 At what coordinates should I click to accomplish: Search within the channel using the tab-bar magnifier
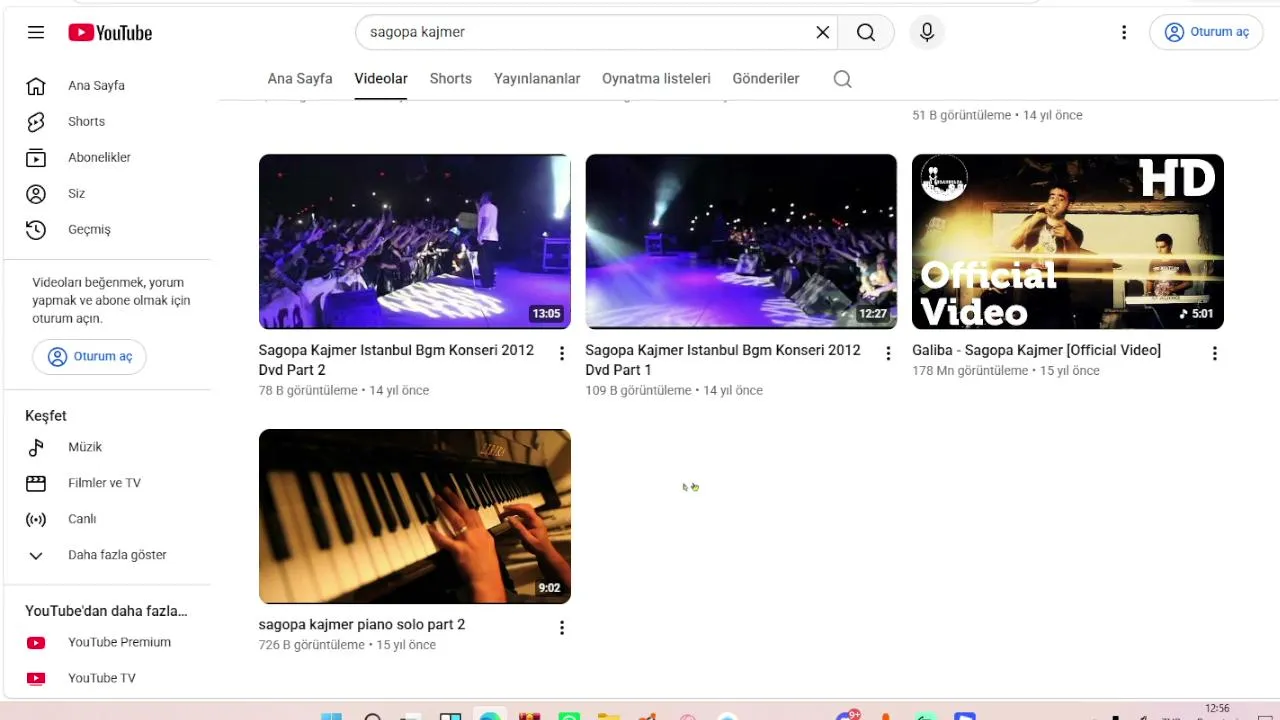click(x=843, y=79)
